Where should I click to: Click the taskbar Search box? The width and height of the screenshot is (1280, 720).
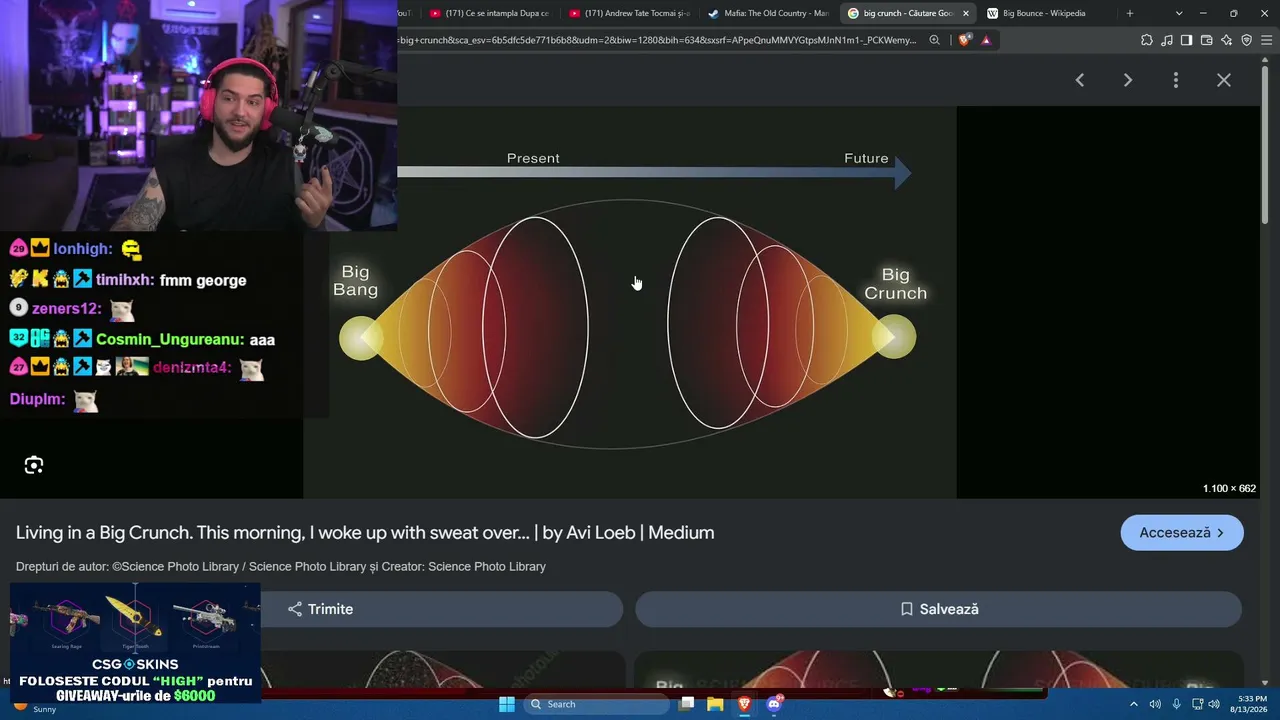pos(598,704)
